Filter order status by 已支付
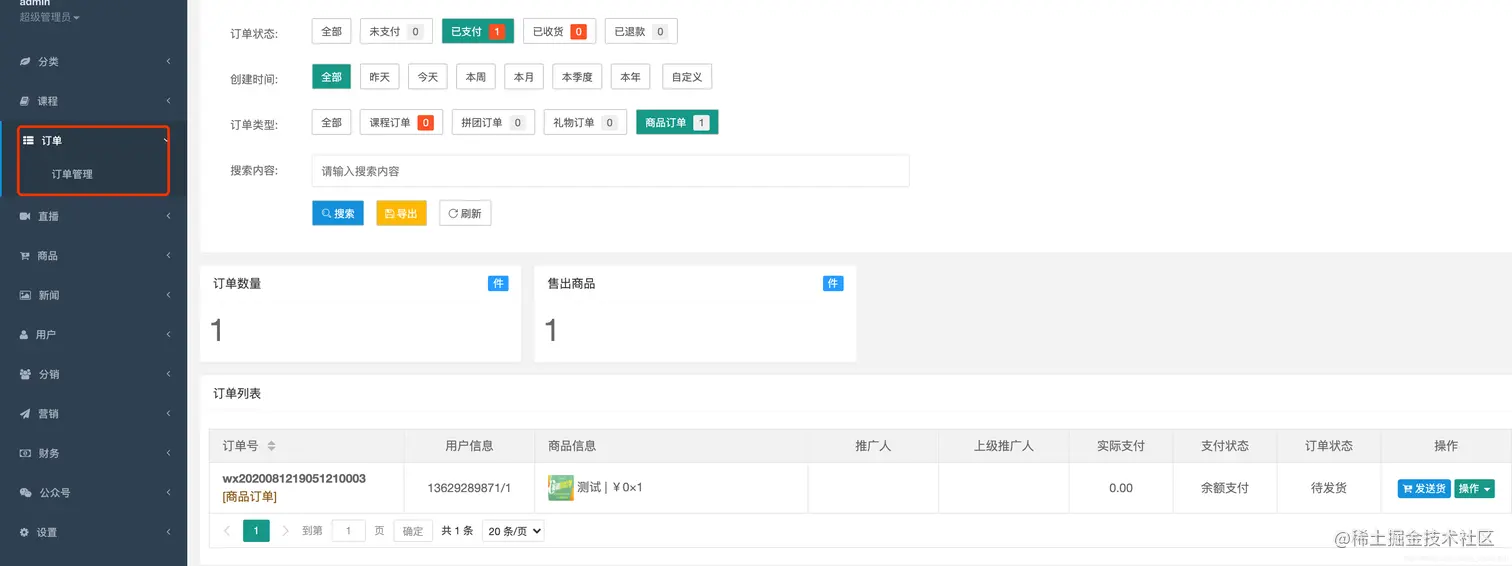 pyautogui.click(x=478, y=32)
